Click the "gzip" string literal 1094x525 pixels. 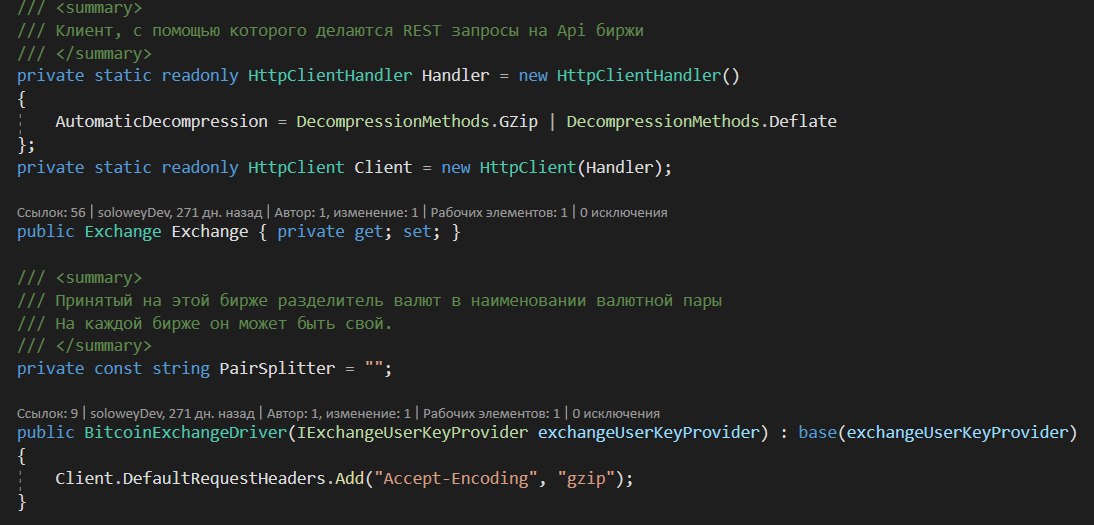(585, 479)
